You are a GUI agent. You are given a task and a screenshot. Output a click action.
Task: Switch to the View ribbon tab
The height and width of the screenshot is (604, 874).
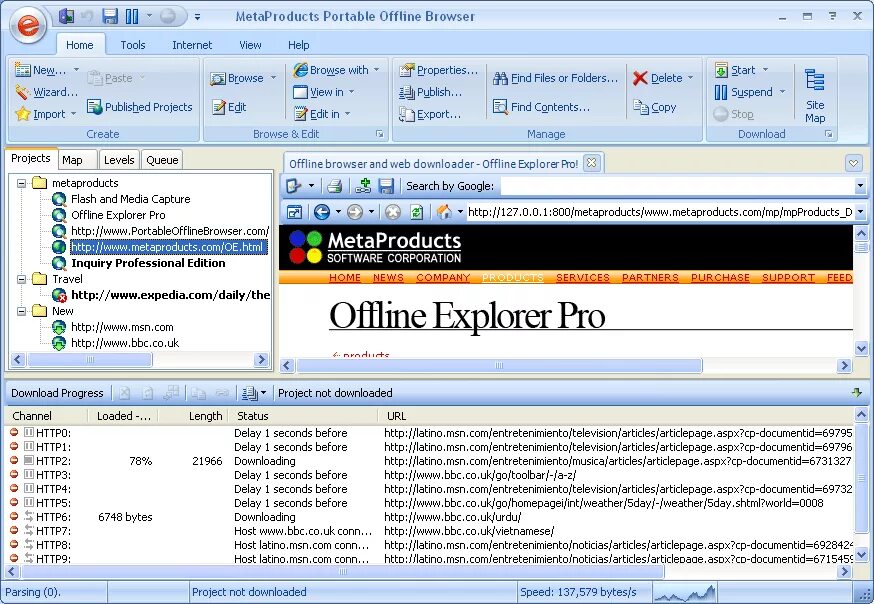(x=250, y=45)
